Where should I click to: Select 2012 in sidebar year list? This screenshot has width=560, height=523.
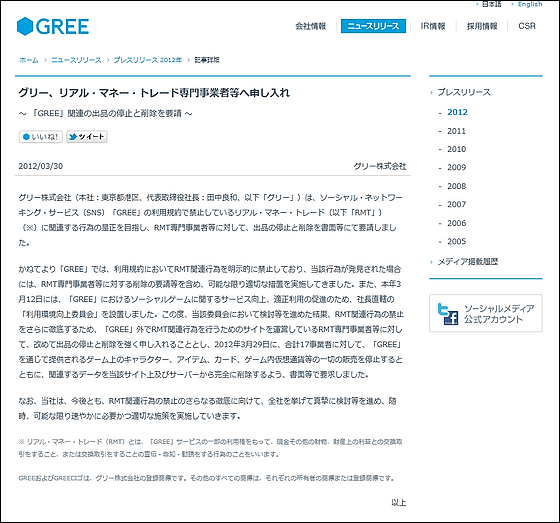click(457, 112)
